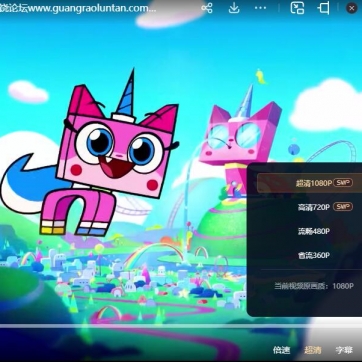The height and width of the screenshot is (362, 362).
Task: Click the window mode icon beside close
Action: (324, 8)
